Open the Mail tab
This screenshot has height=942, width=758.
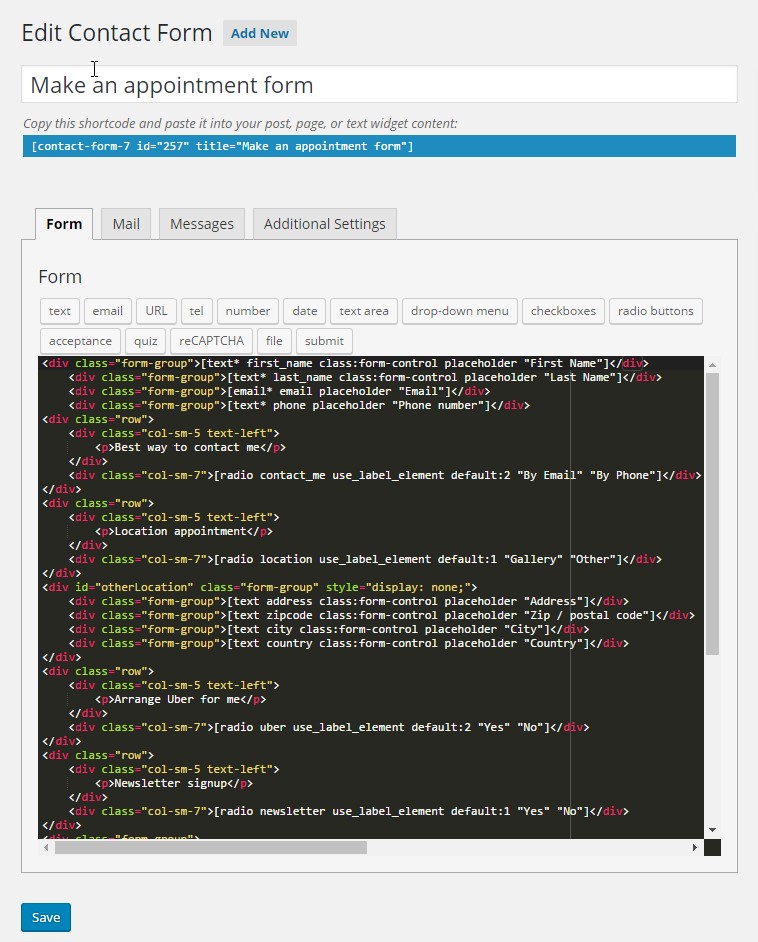126,224
